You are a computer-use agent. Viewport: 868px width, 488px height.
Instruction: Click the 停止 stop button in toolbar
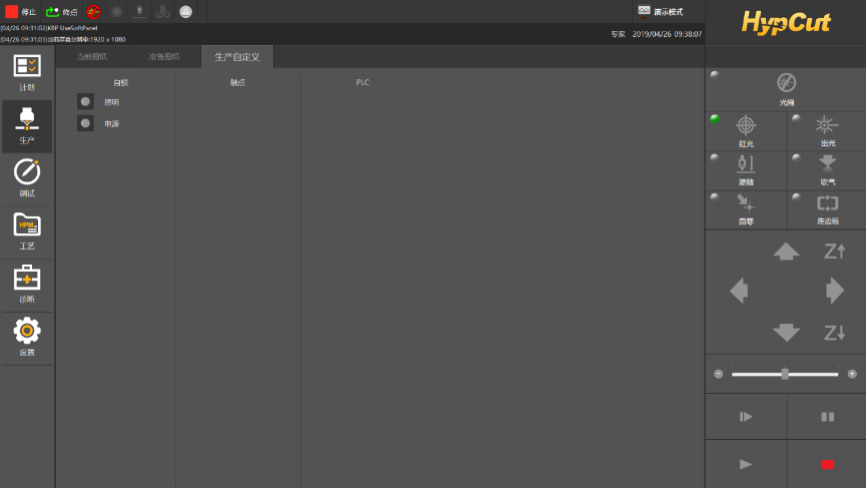coord(20,11)
